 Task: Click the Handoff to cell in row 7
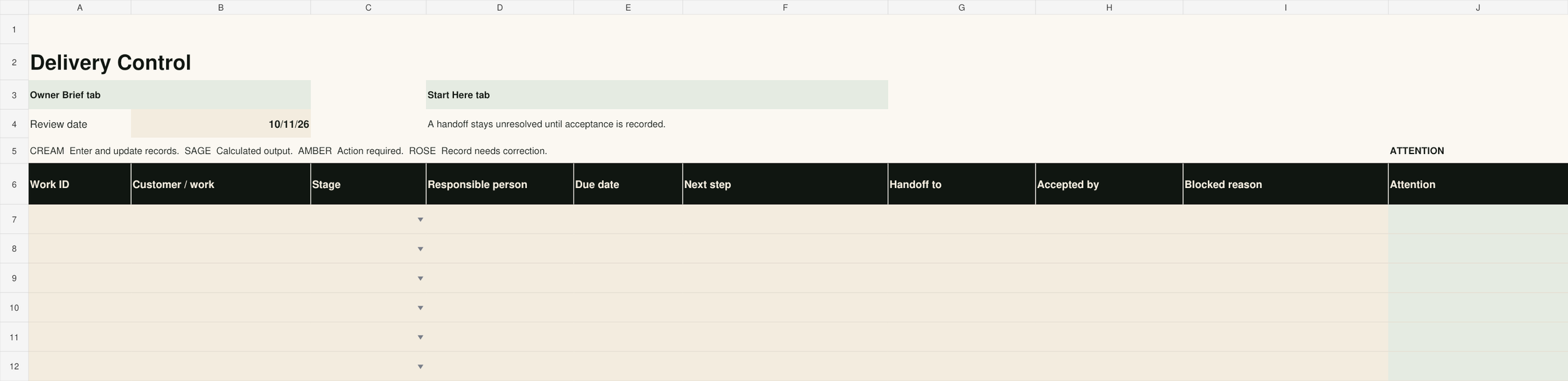[961, 219]
